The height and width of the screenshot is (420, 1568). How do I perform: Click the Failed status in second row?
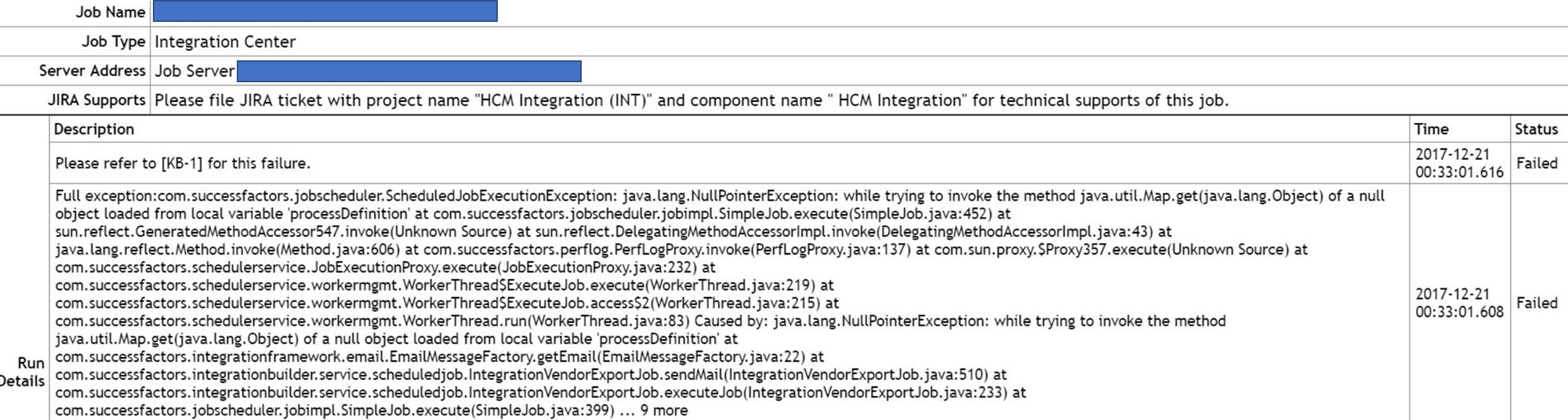pos(1537,302)
